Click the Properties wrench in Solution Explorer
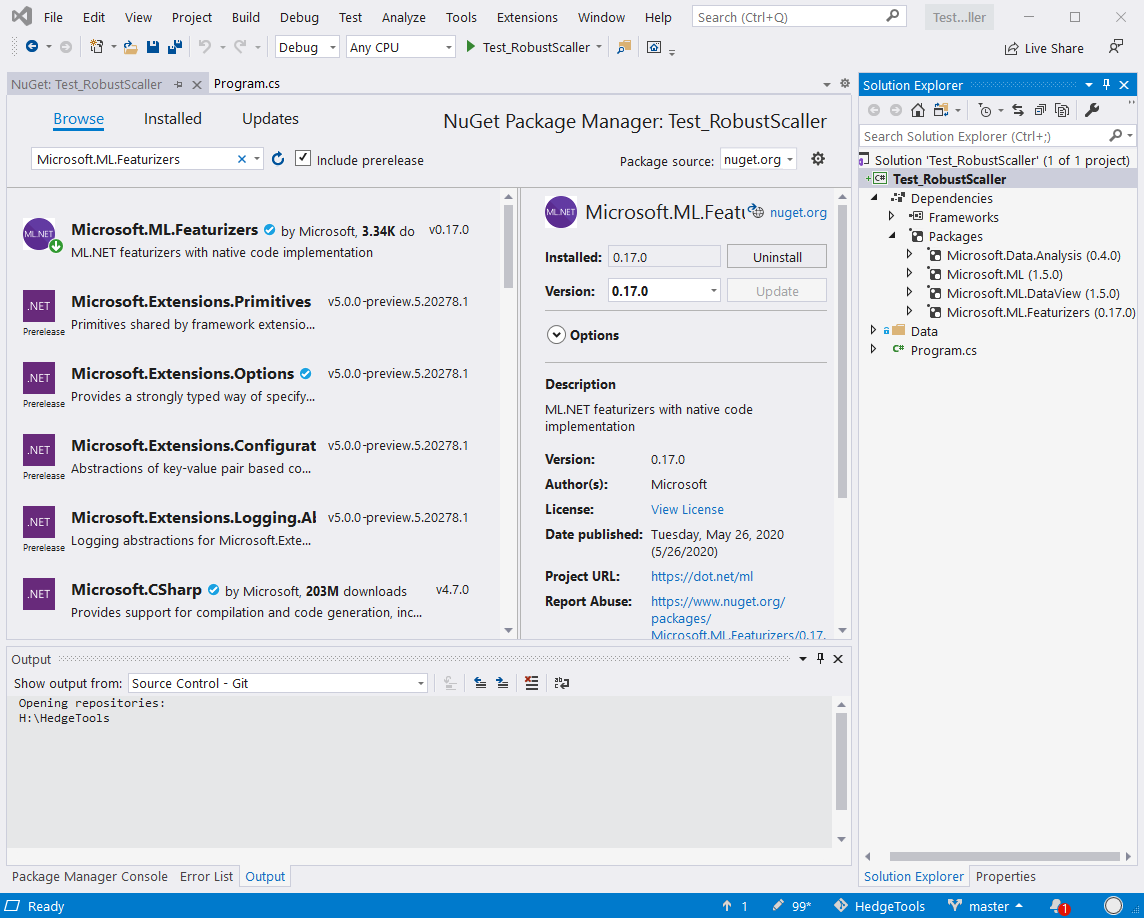 click(1091, 109)
